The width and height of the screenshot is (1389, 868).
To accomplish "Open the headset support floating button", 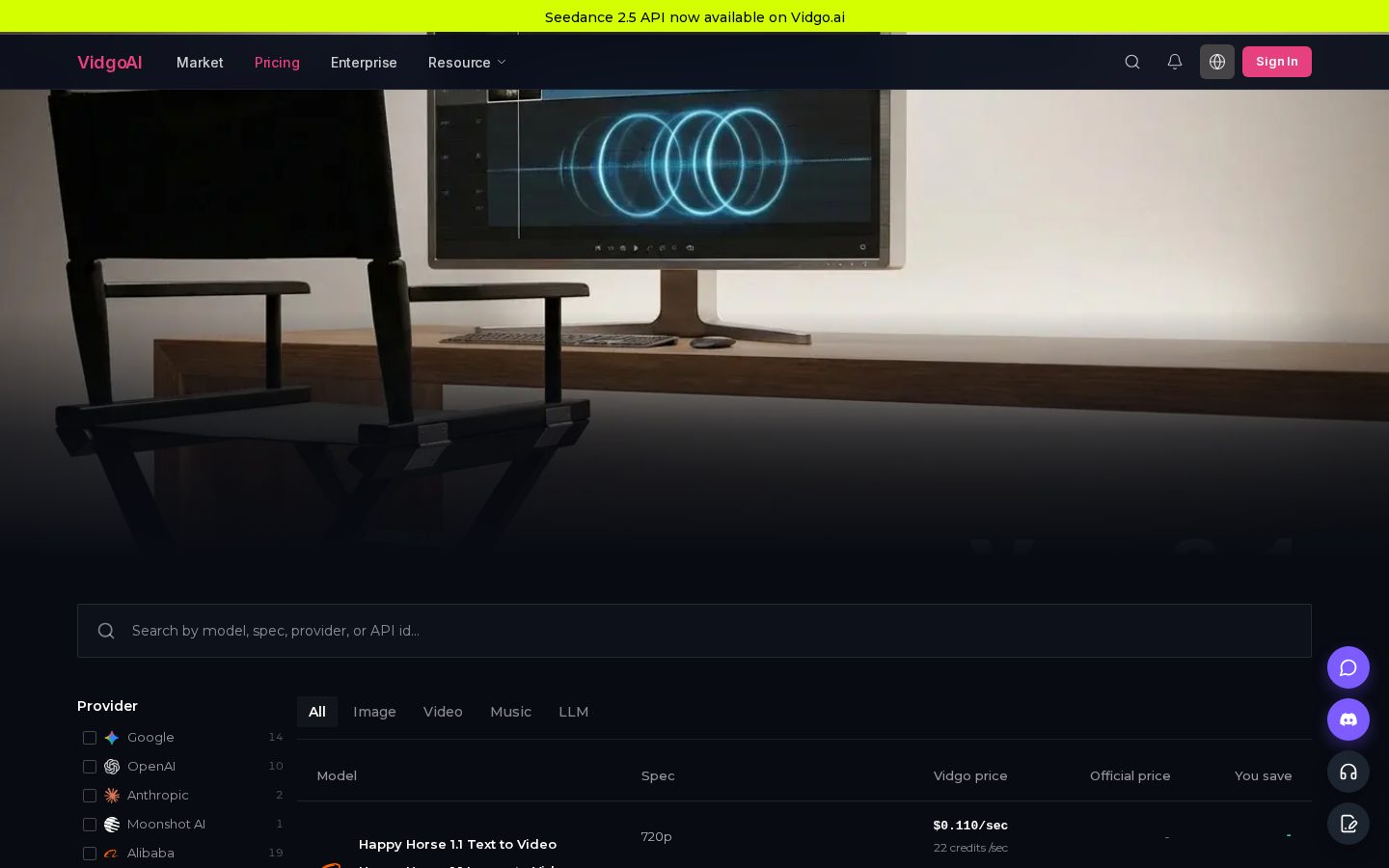I will click(1348, 772).
